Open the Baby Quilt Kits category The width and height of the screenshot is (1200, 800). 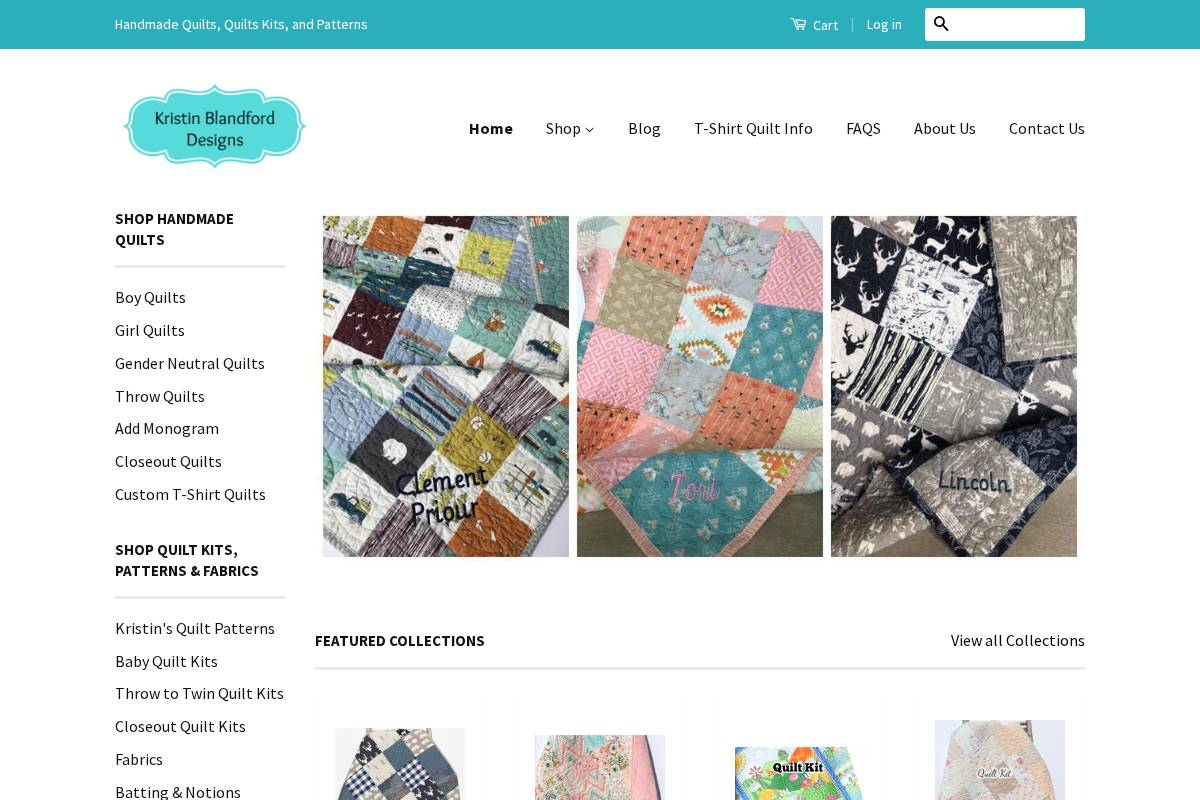pyautogui.click(x=166, y=661)
